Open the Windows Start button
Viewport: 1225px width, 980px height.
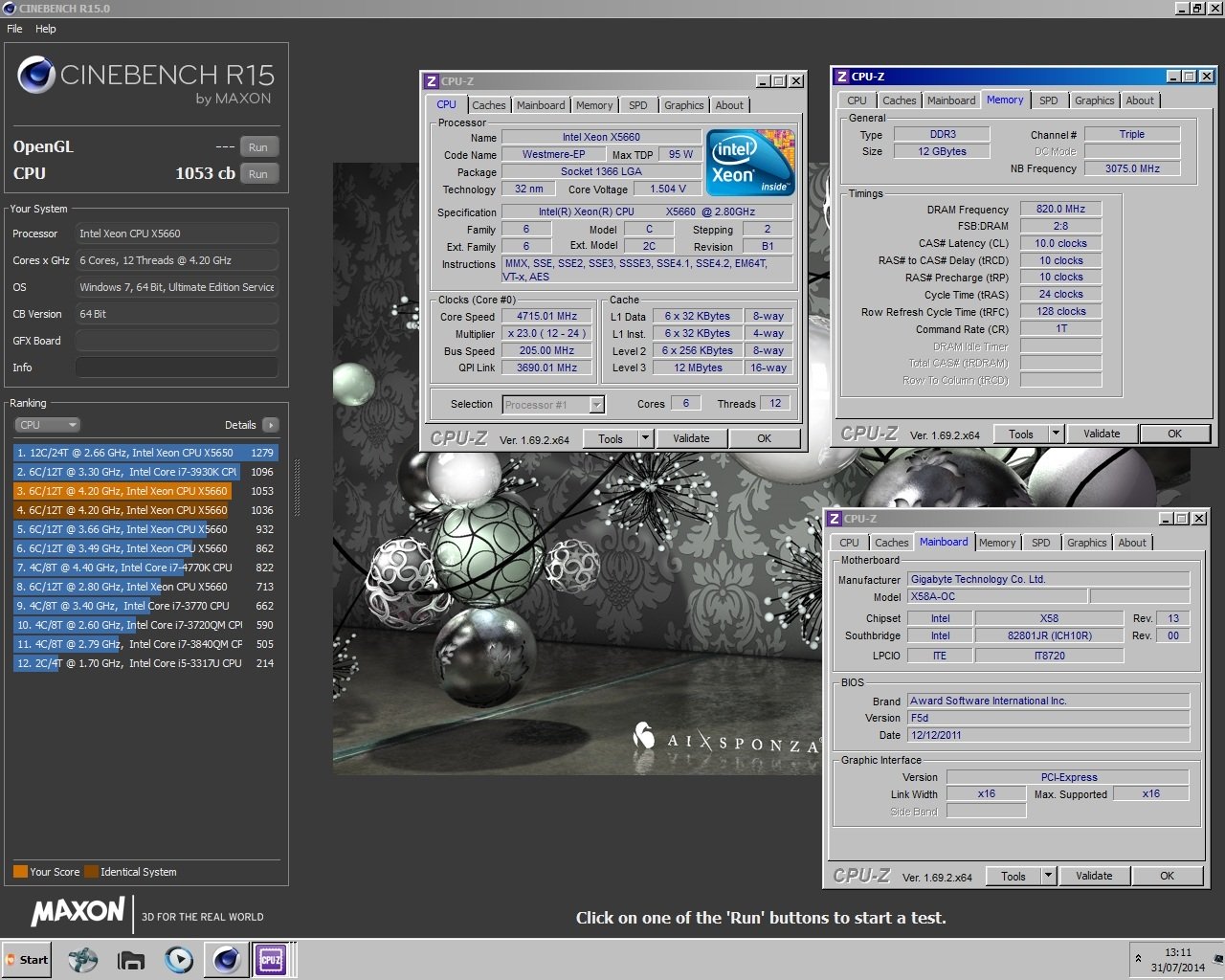[x=27, y=960]
